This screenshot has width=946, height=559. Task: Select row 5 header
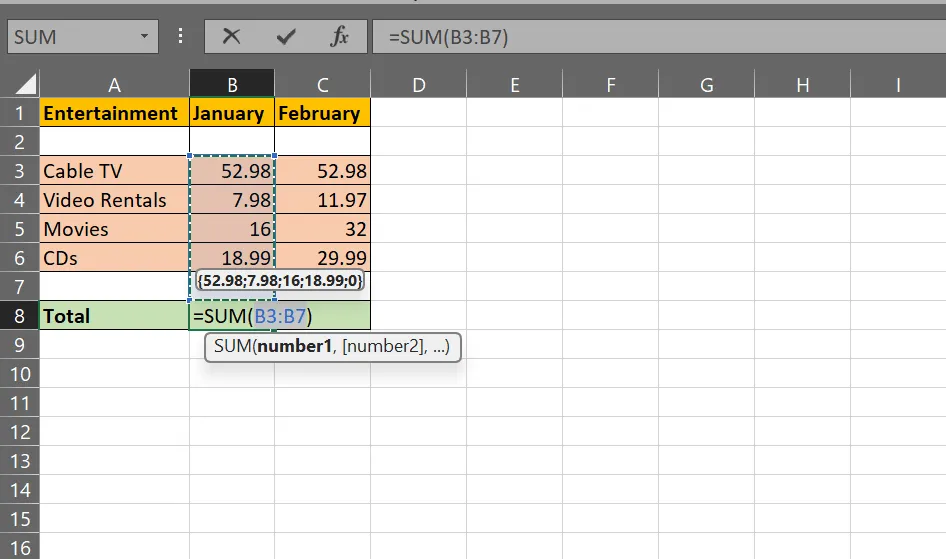coord(19,229)
